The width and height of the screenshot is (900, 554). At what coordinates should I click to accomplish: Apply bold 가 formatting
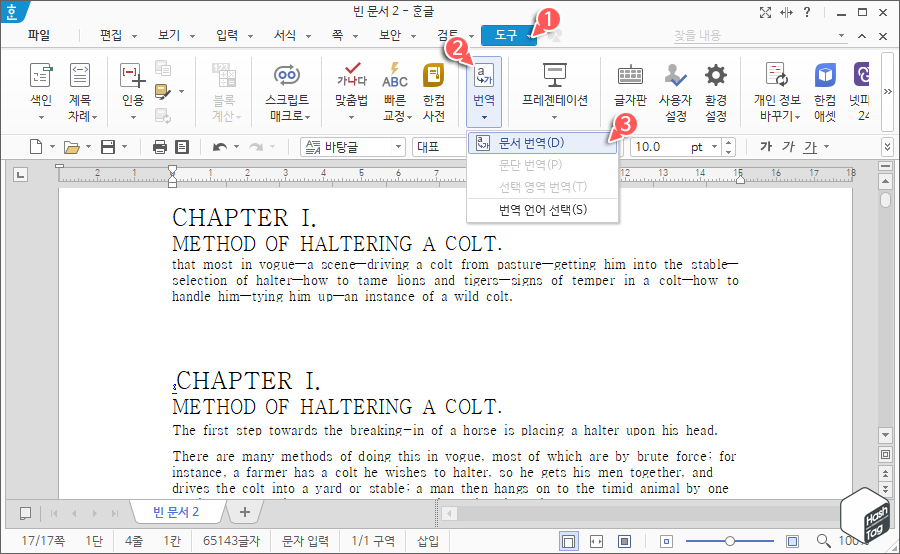[x=766, y=147]
